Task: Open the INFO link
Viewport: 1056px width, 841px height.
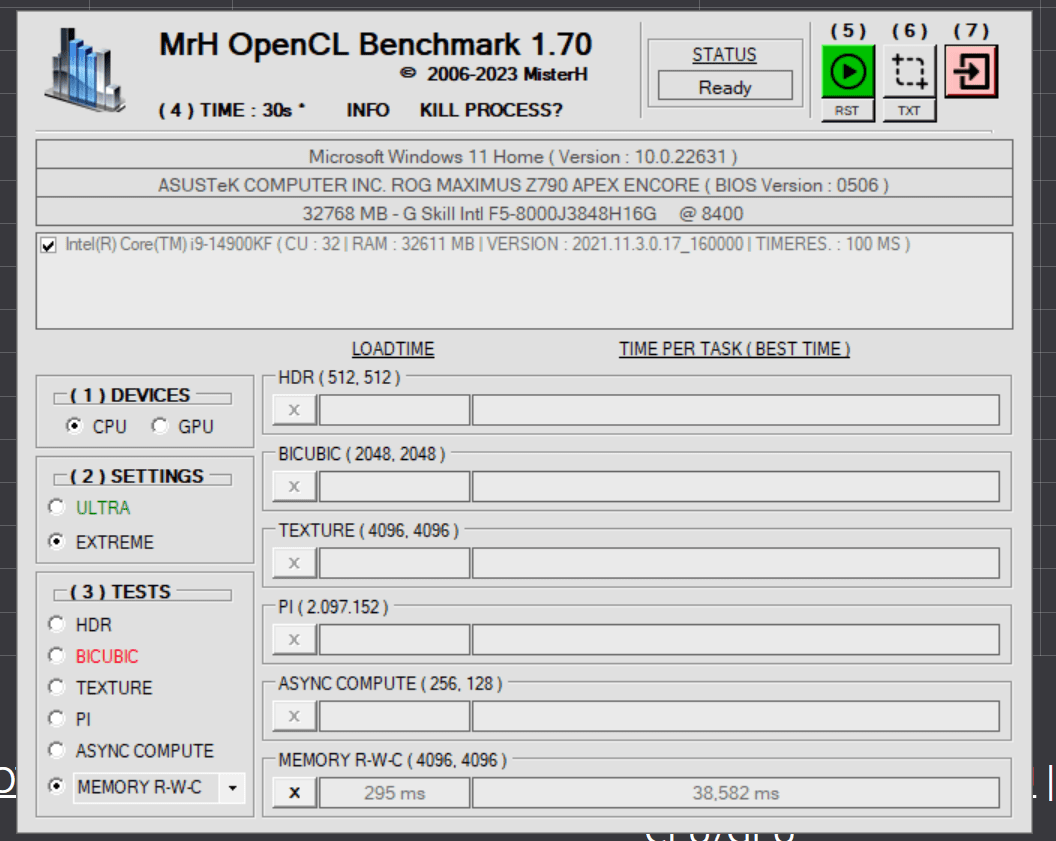Action: pyautogui.click(x=368, y=110)
